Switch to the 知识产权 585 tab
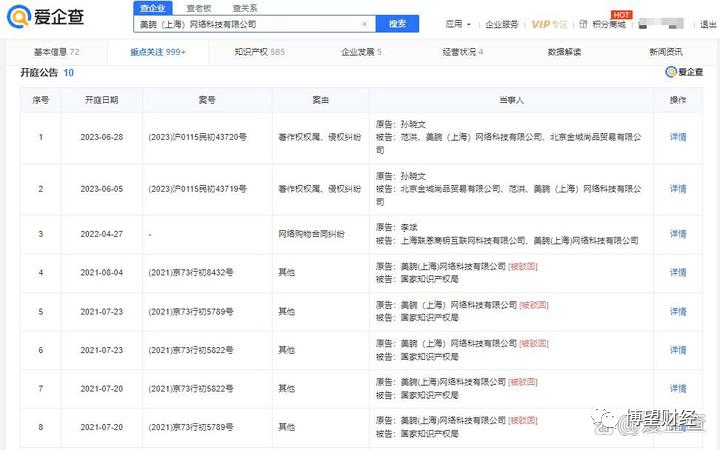Screen dimensions: 720x450 point(259,51)
